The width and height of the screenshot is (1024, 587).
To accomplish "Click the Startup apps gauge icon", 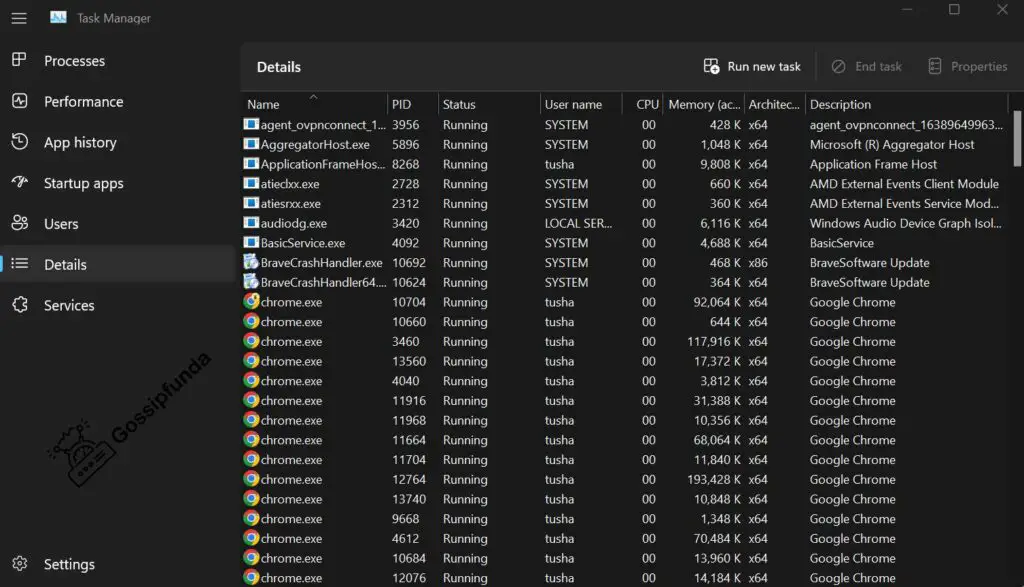I will 20,182.
